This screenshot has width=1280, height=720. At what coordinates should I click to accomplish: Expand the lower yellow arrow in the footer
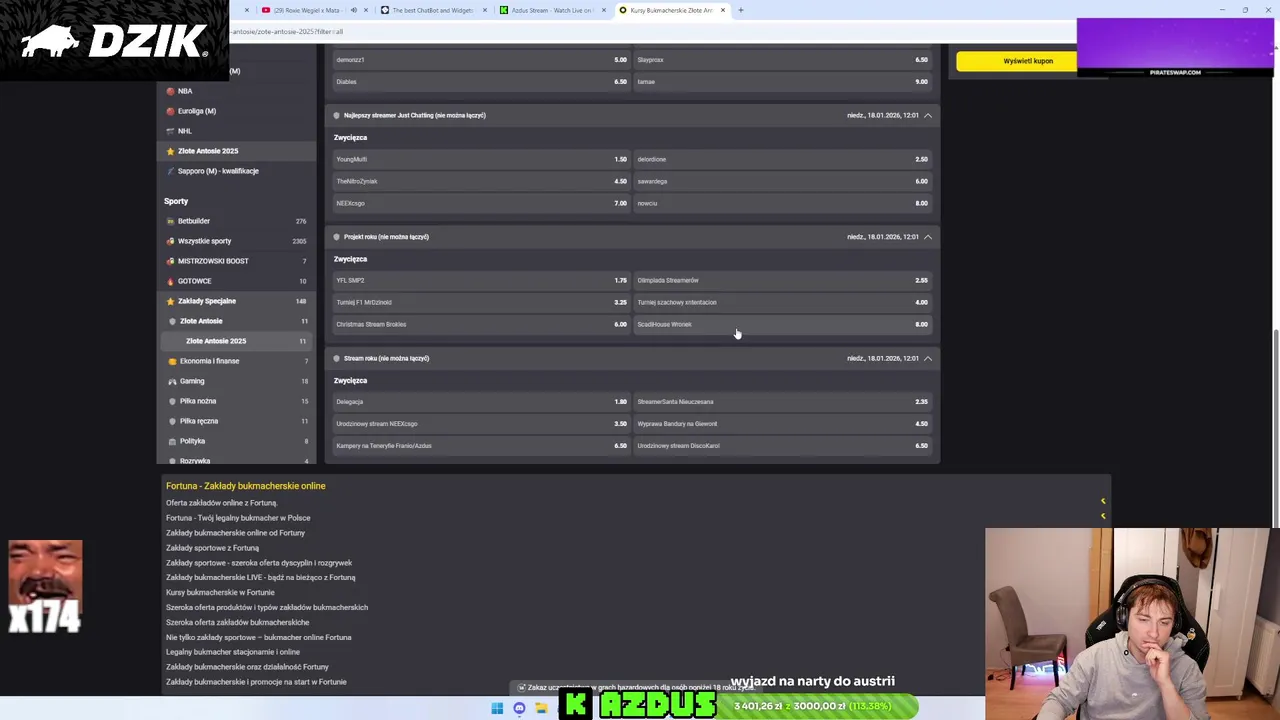(x=1103, y=516)
